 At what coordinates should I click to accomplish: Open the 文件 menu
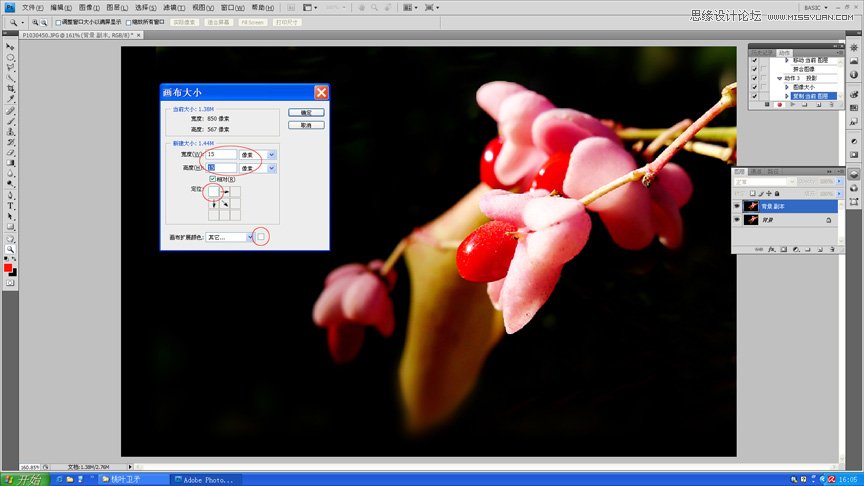click(33, 8)
